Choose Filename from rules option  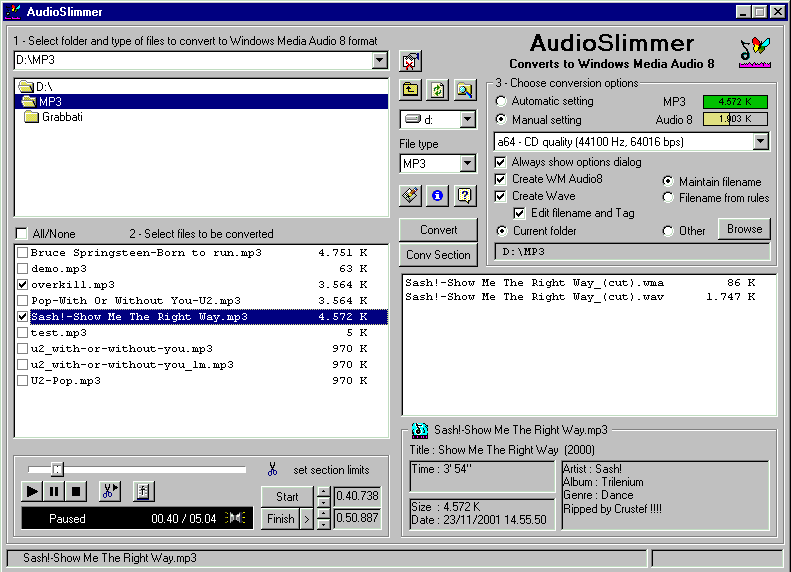(668, 198)
